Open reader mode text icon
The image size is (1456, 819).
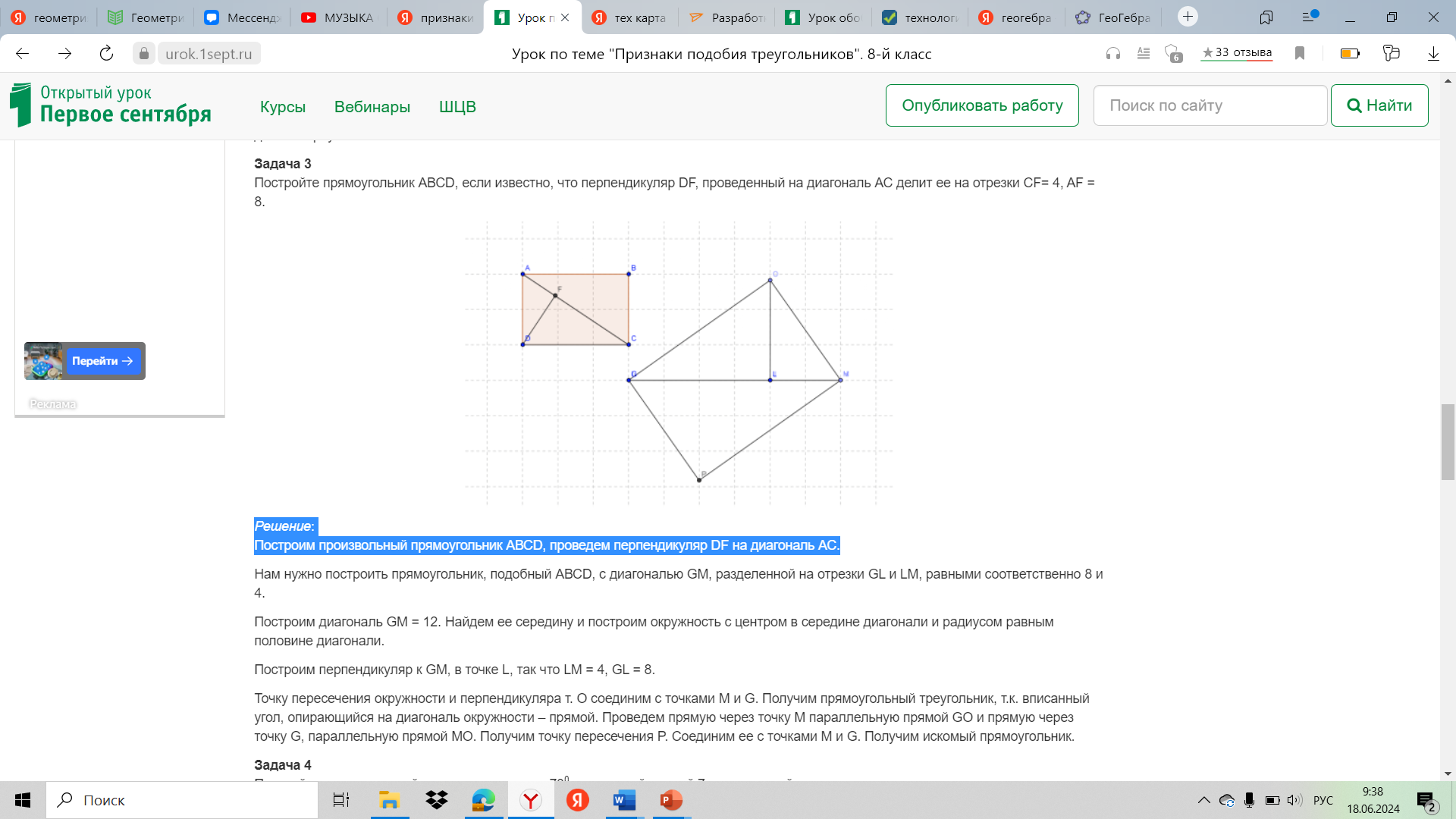coord(1144,54)
